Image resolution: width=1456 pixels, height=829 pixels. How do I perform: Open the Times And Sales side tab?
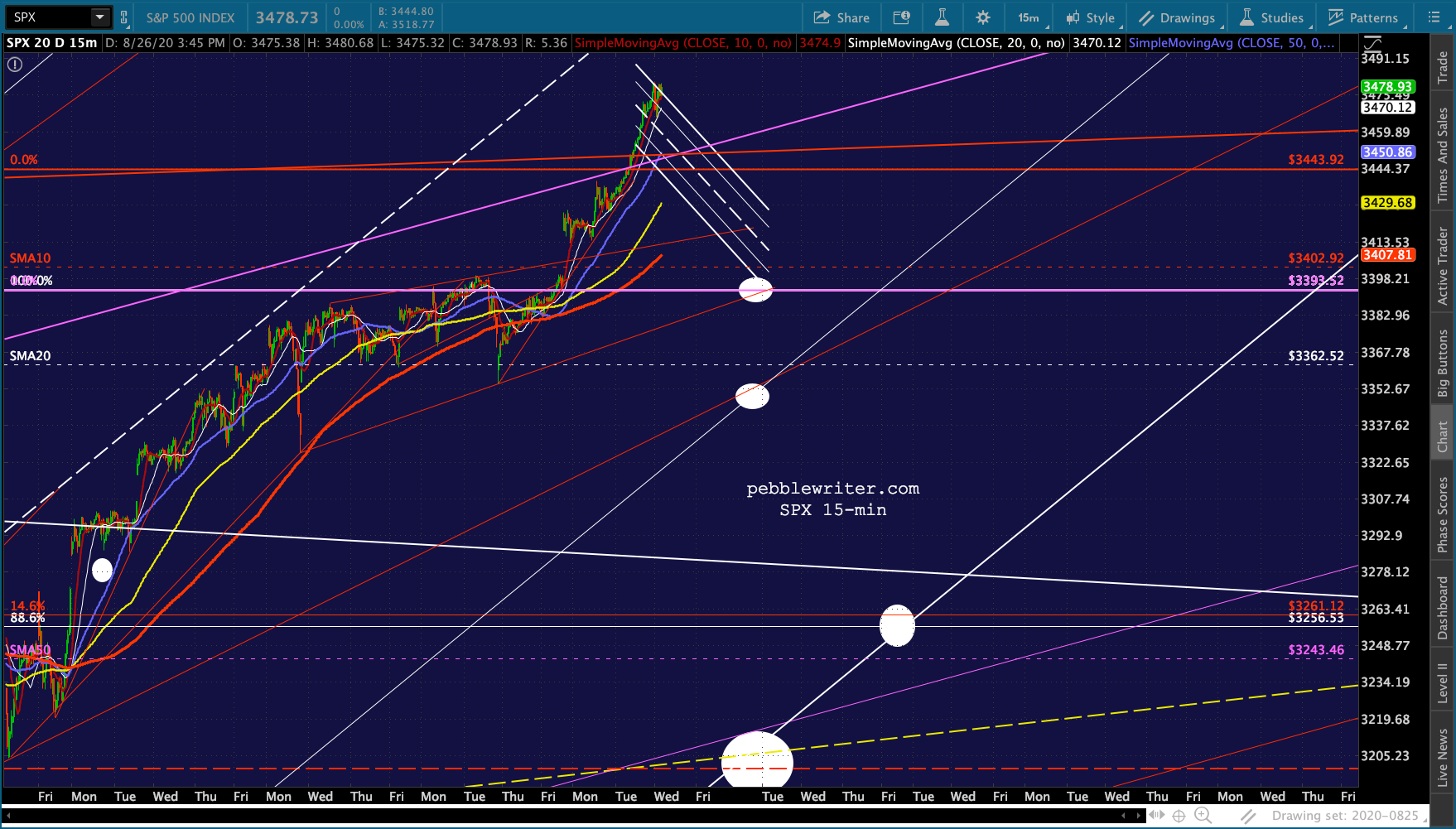1443,155
